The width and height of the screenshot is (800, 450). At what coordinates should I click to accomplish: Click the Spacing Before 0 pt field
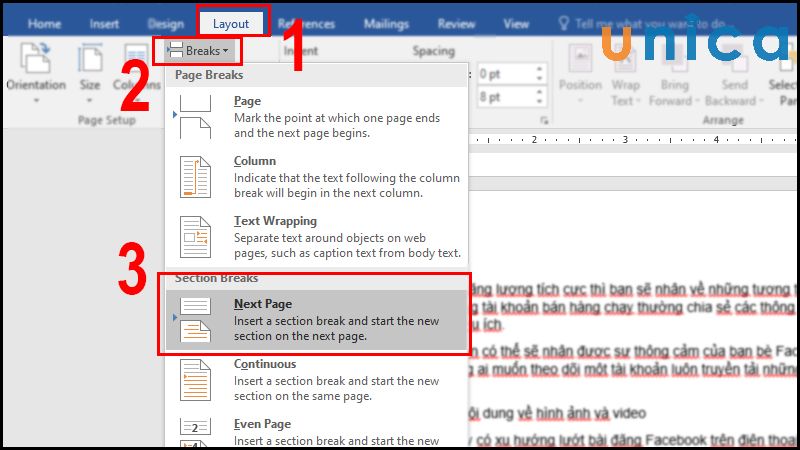pos(506,74)
